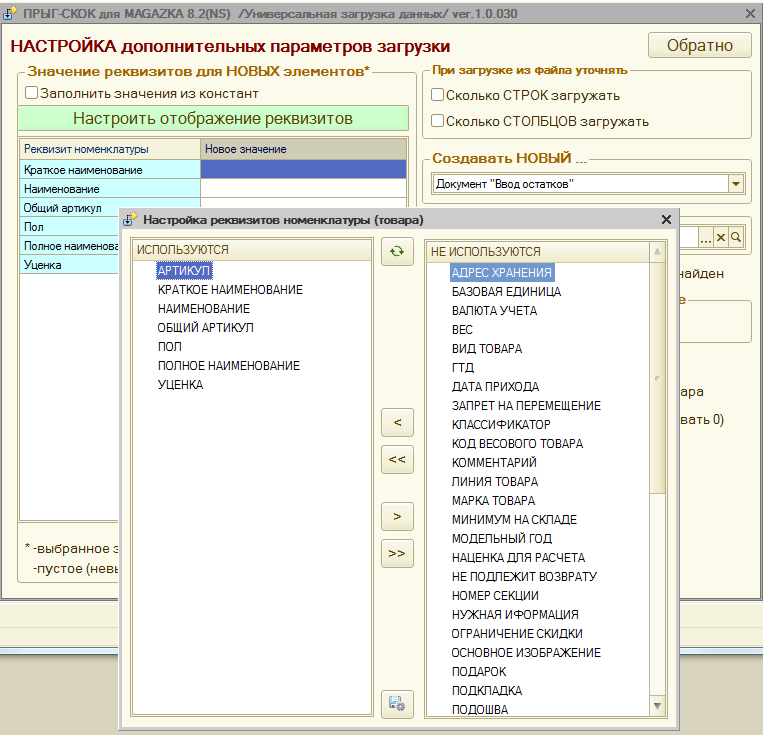Select НУЖНАЯ ИФОРМАЦИЯ item
The width and height of the screenshot is (763, 735).
coord(515,614)
